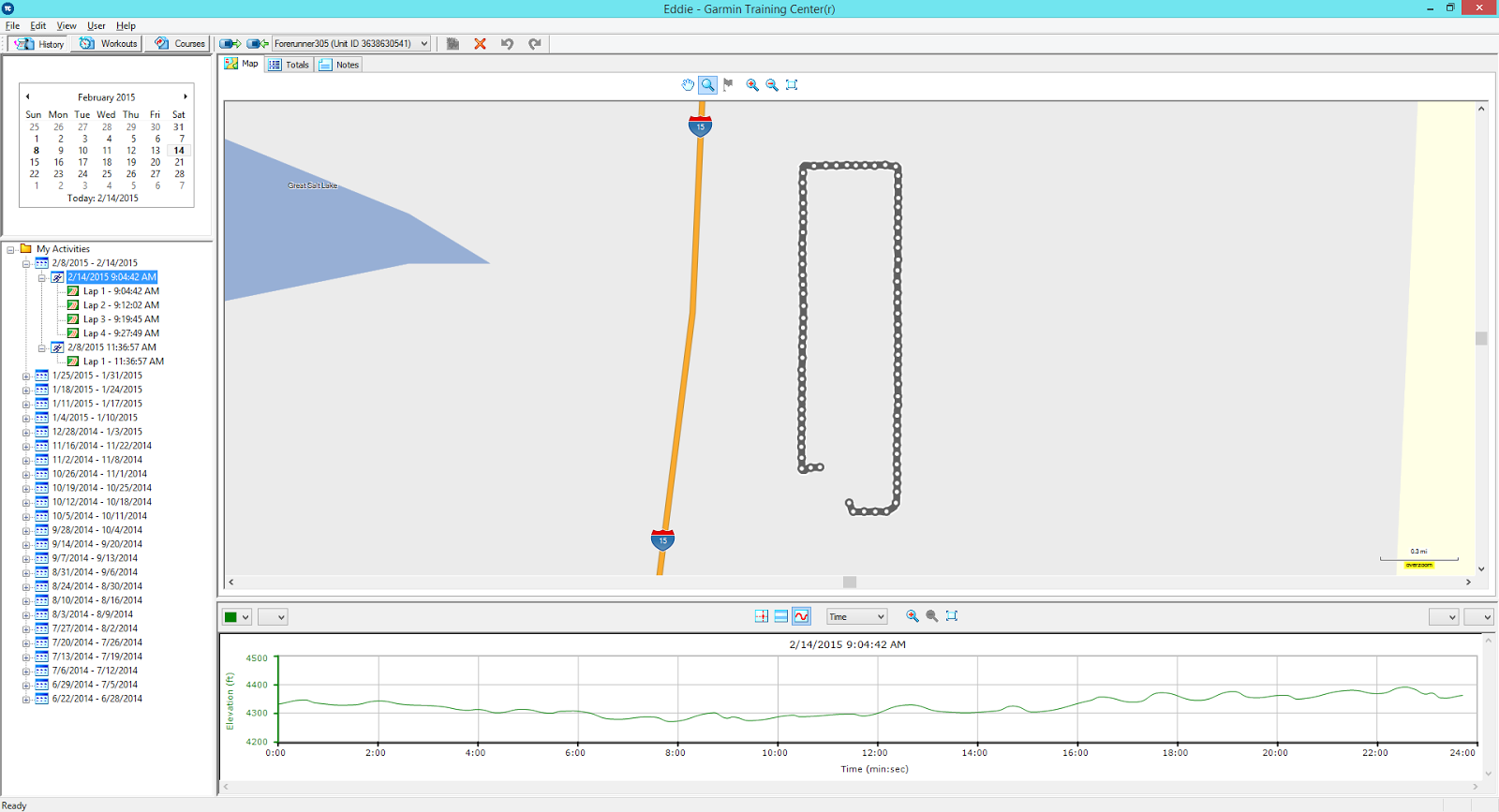1499x812 pixels.
Task: Select Lap 1 - 9:04:42 AM
Action: (x=121, y=291)
